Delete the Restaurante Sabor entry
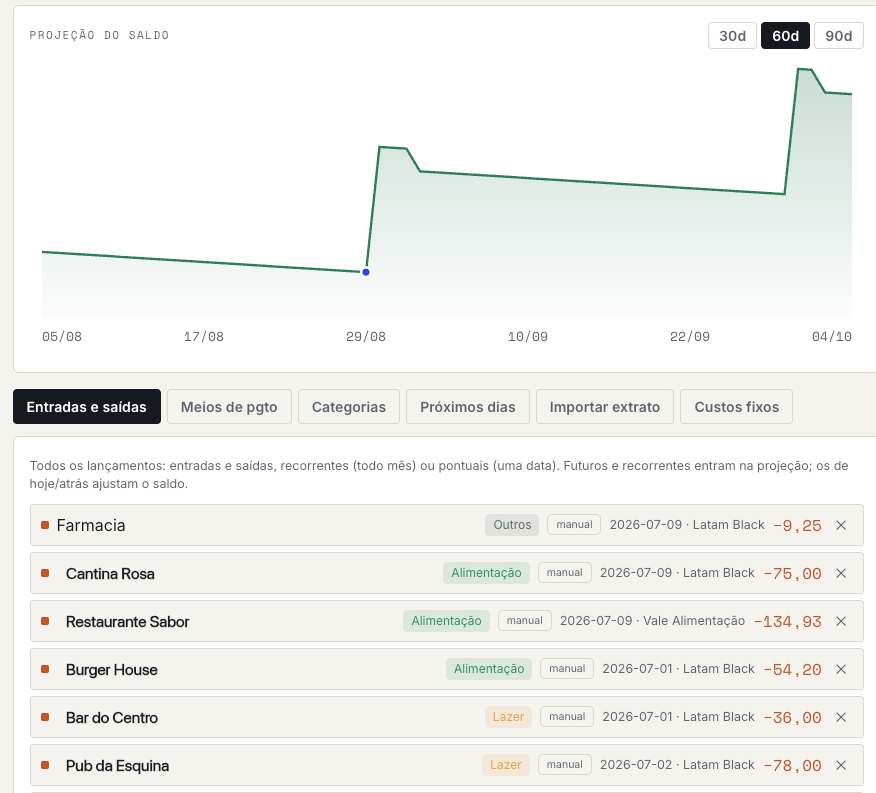 pos(841,621)
